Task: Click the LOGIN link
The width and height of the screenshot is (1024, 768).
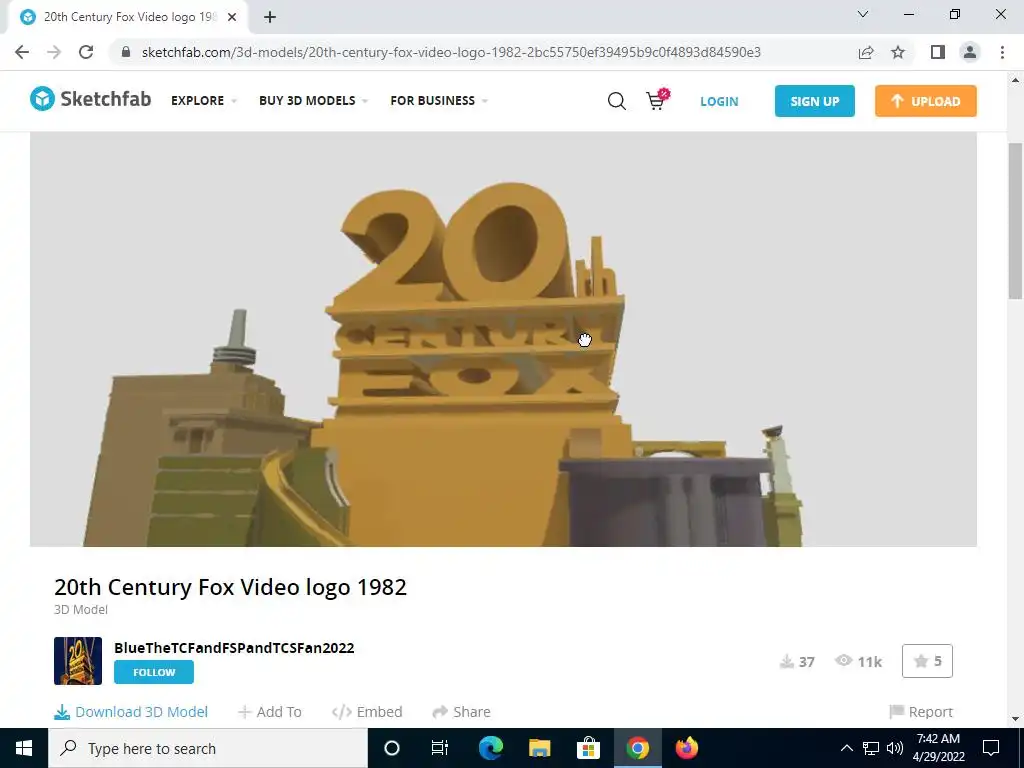Action: pyautogui.click(x=719, y=101)
